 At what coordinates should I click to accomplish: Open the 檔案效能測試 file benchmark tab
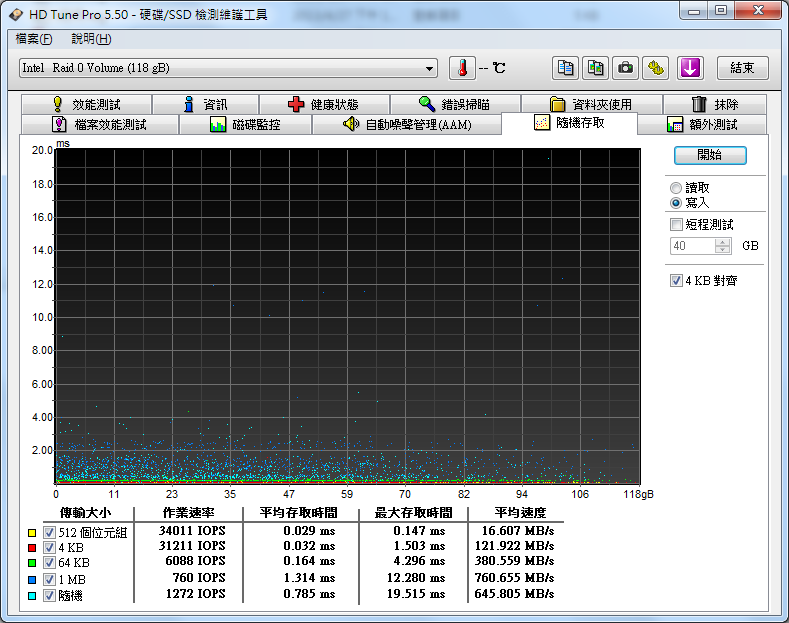click(100, 124)
